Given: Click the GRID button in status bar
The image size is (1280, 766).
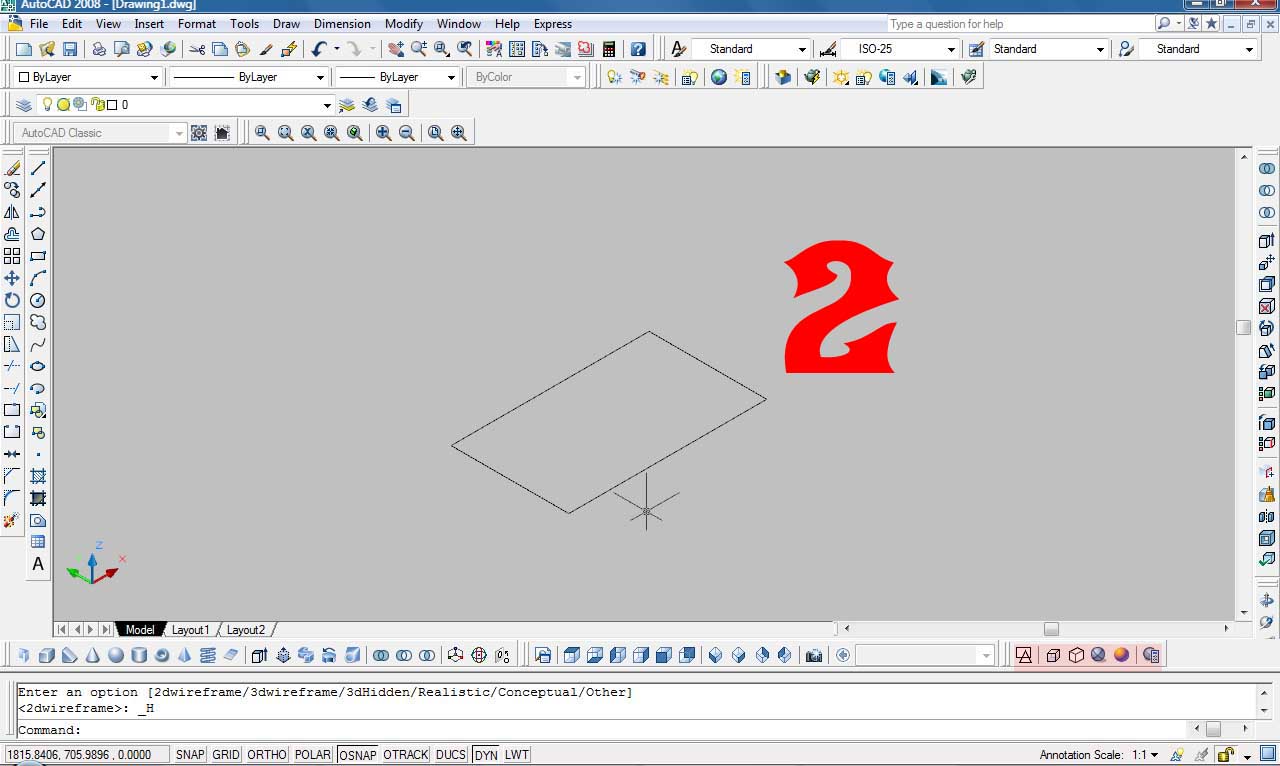Looking at the screenshot, I should [x=226, y=755].
